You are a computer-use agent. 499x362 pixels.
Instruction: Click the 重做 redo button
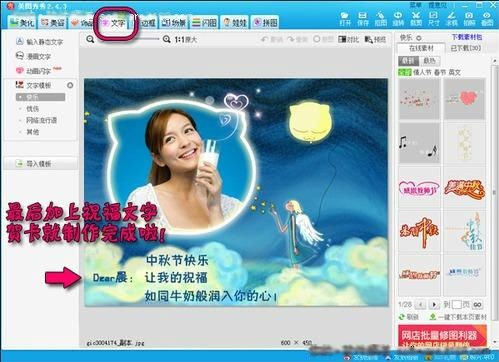[297, 39]
